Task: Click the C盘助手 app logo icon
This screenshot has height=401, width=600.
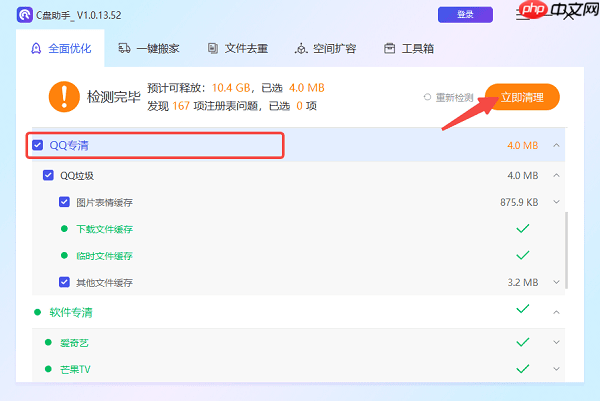Action: (x=24, y=15)
